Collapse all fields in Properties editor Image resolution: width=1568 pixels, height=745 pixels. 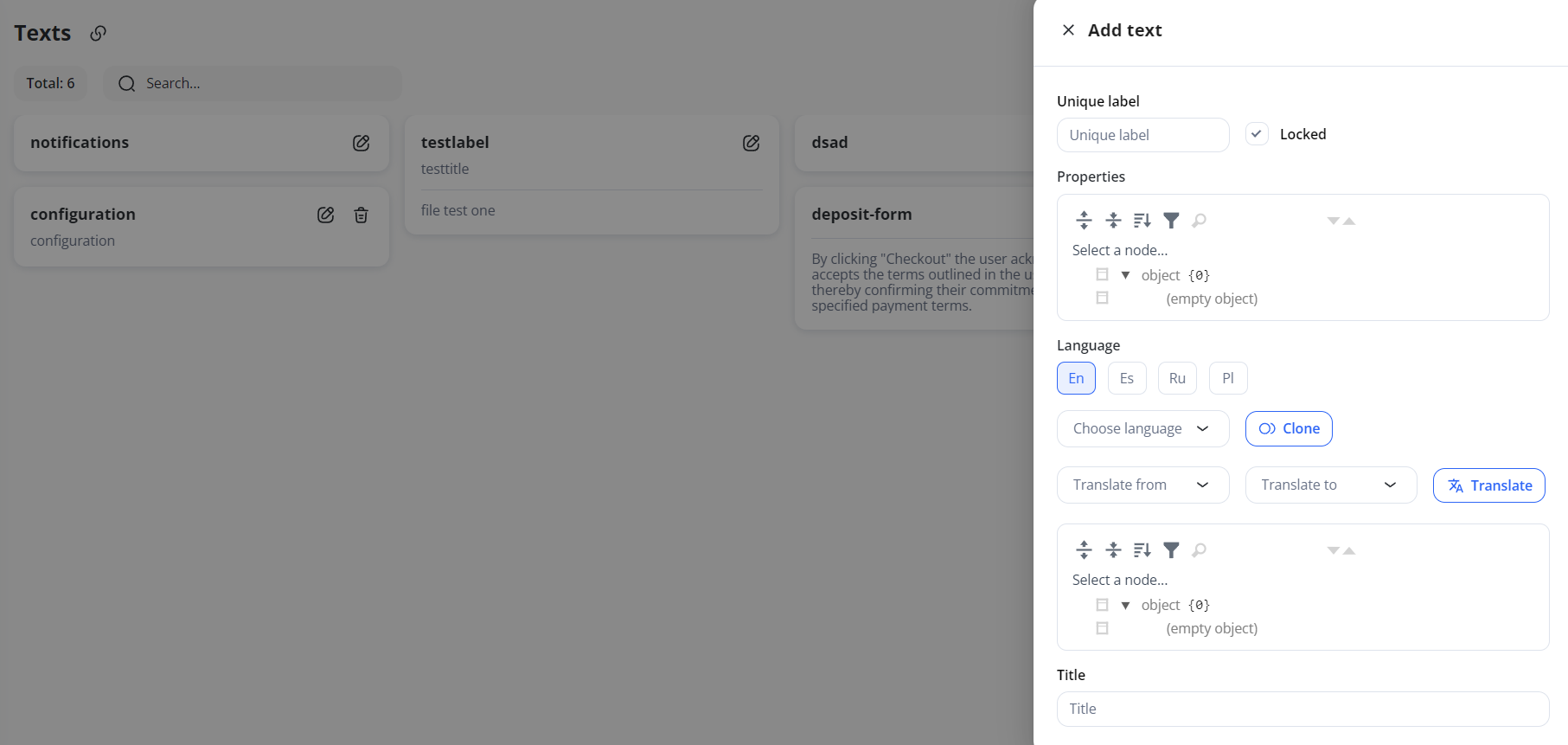(1113, 220)
